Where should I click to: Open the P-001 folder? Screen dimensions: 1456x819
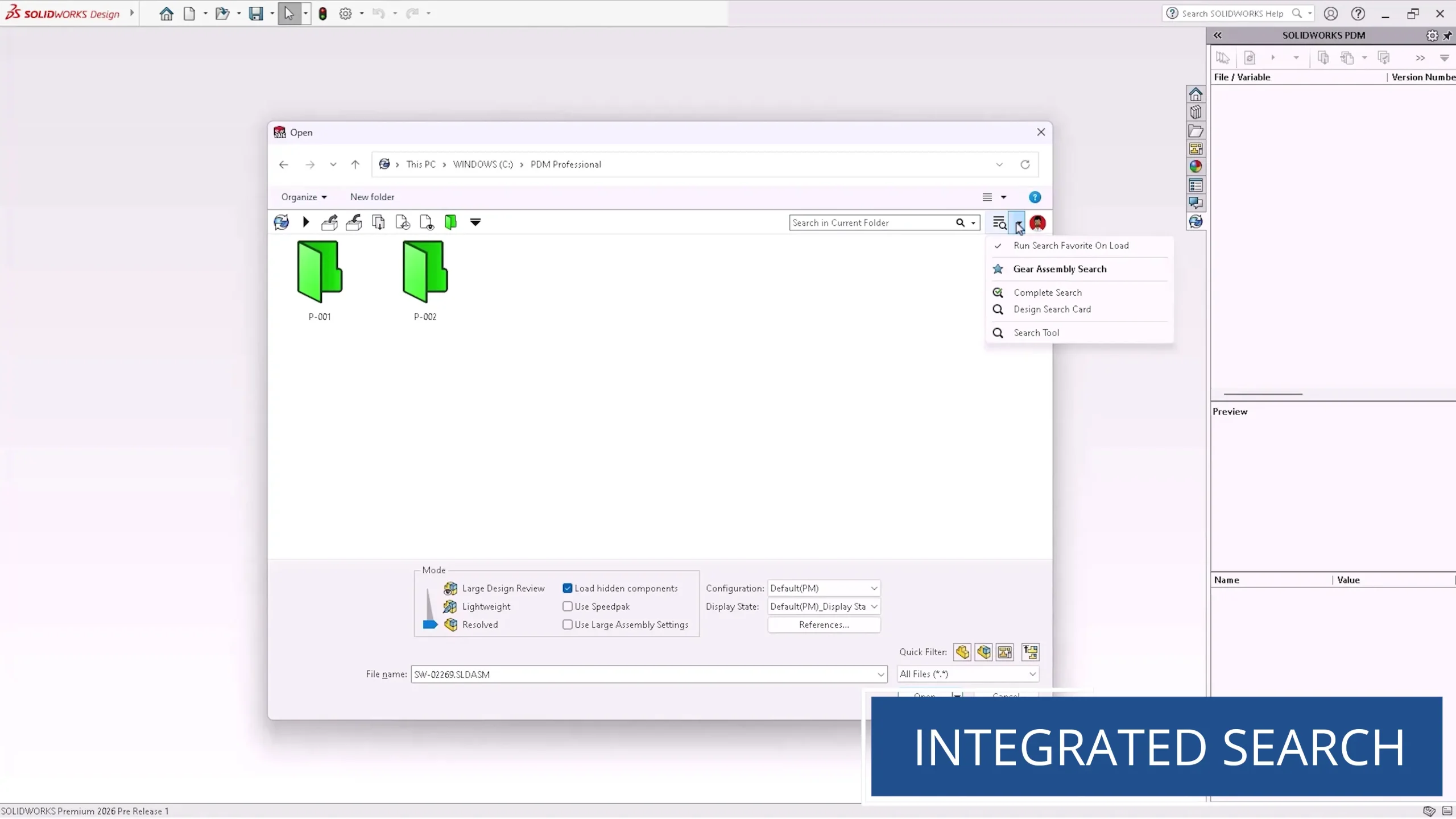[x=320, y=273]
